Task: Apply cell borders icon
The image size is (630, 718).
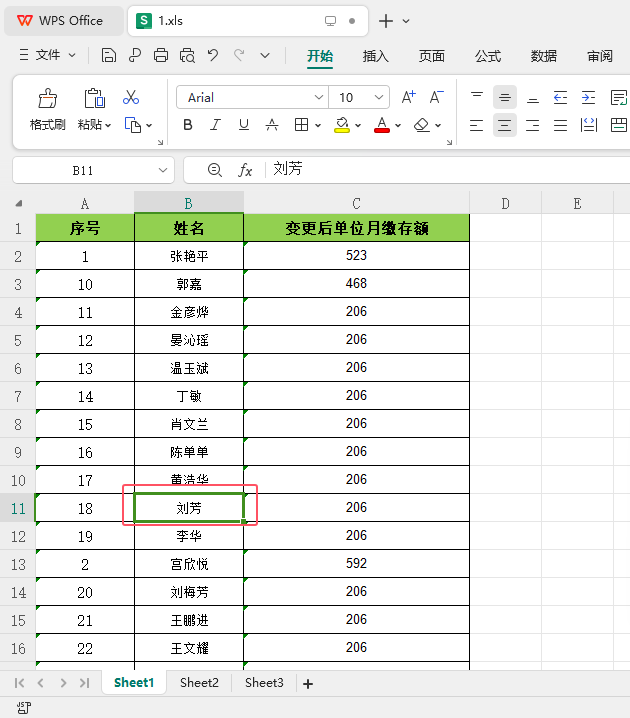Action: coord(301,125)
